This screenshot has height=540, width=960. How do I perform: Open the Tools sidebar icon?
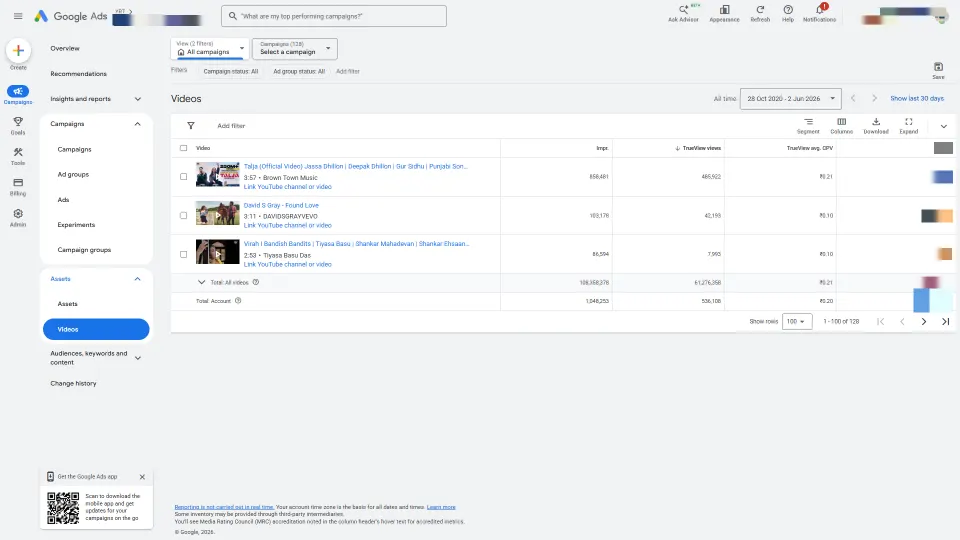click(18, 152)
